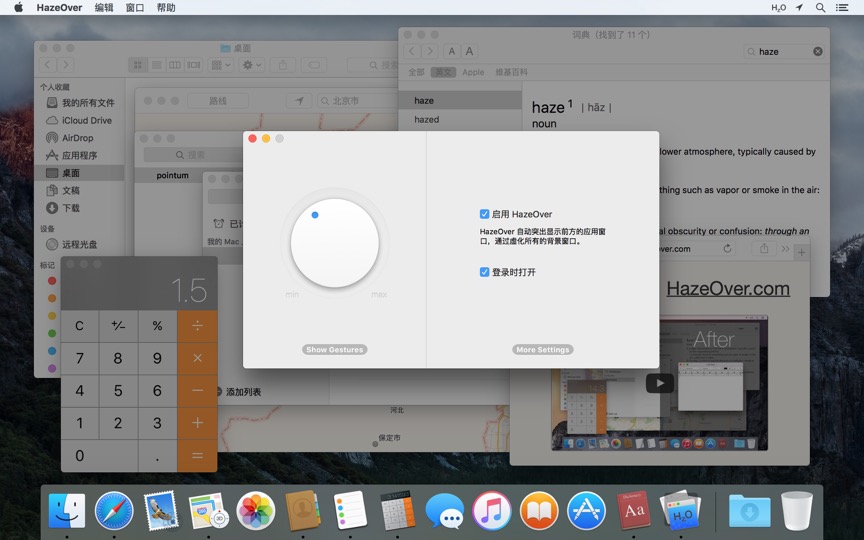Open the Maps app in the Dock
864x540 pixels.
click(x=208, y=510)
